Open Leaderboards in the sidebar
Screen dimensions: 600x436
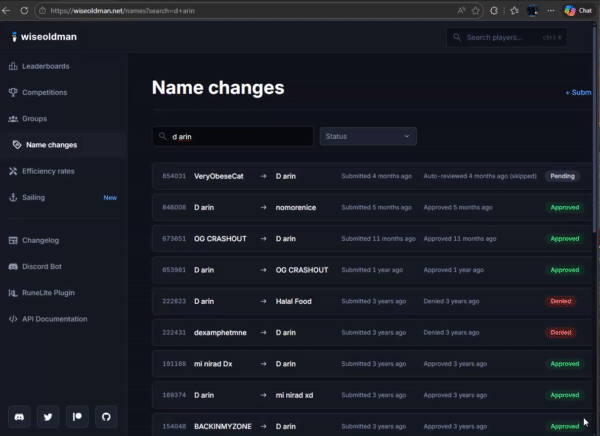coord(45,66)
